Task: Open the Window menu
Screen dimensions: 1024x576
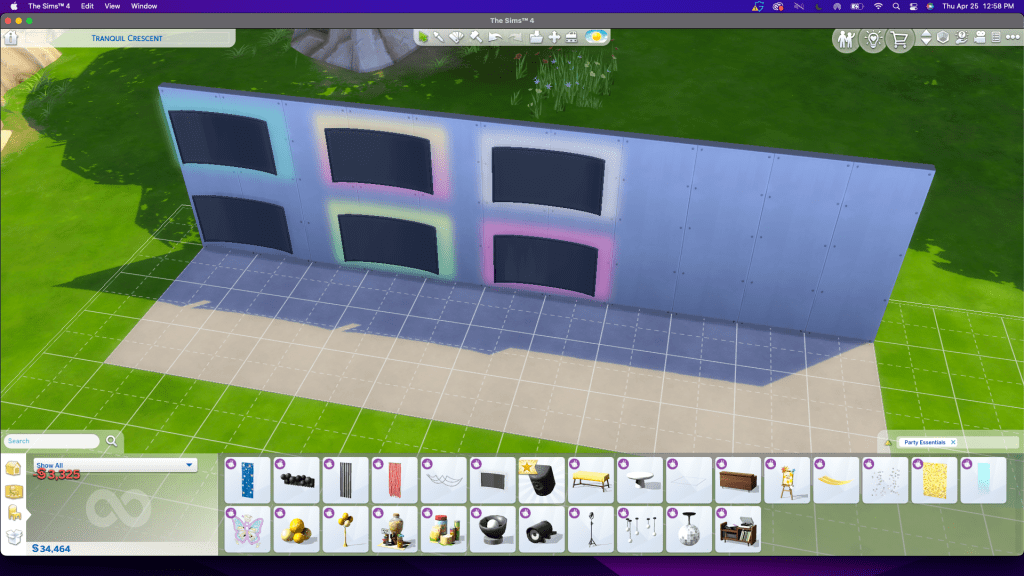Action: click(x=144, y=6)
